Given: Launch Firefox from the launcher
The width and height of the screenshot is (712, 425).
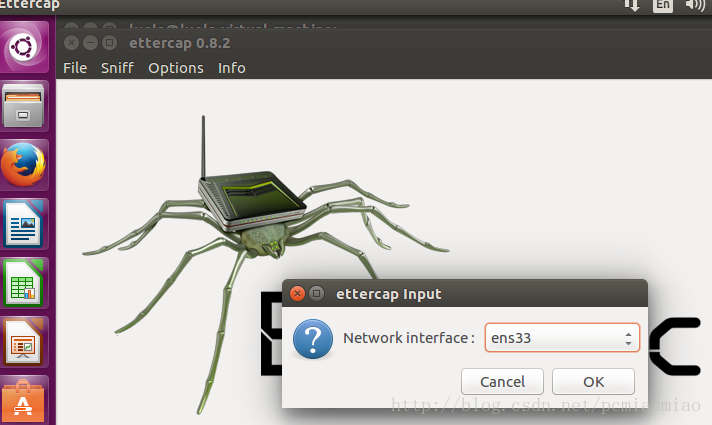Looking at the screenshot, I should pos(23,164).
